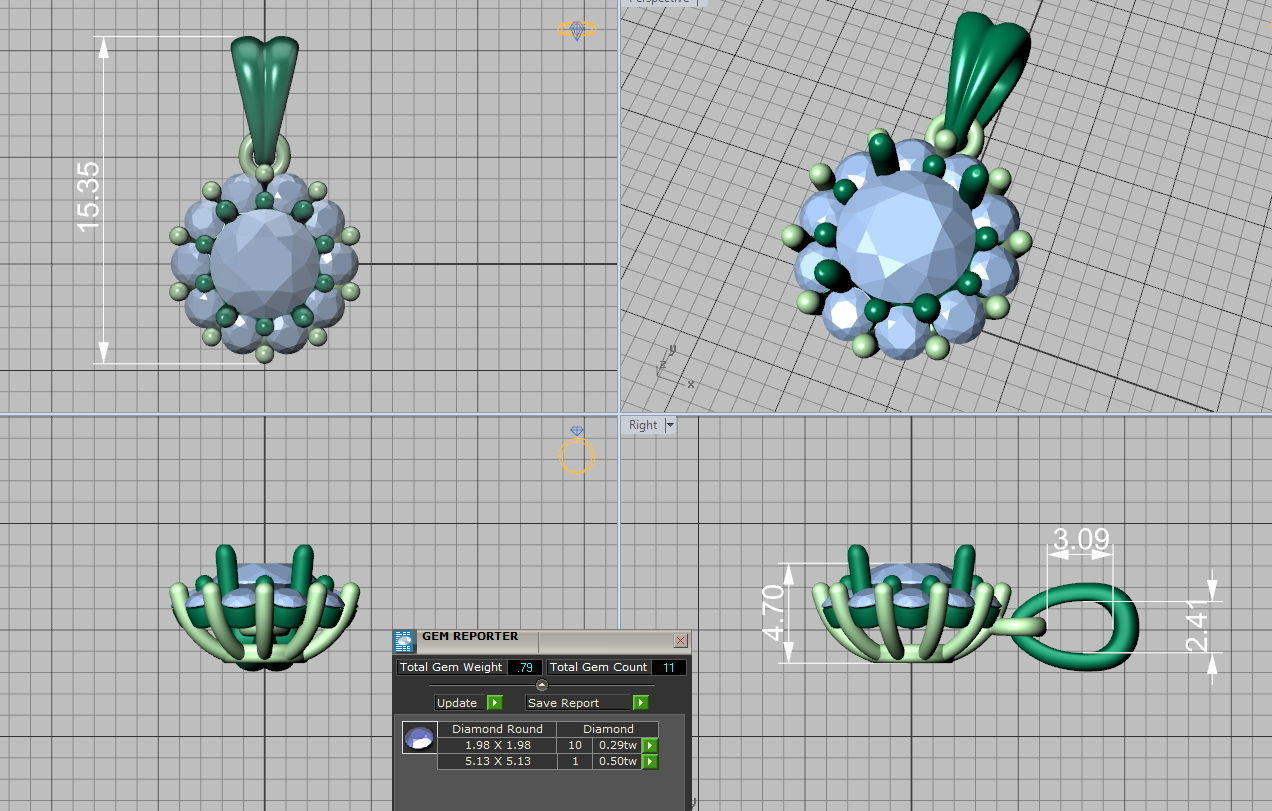Click the Right viewport title label
The image size is (1272, 811).
643,425
